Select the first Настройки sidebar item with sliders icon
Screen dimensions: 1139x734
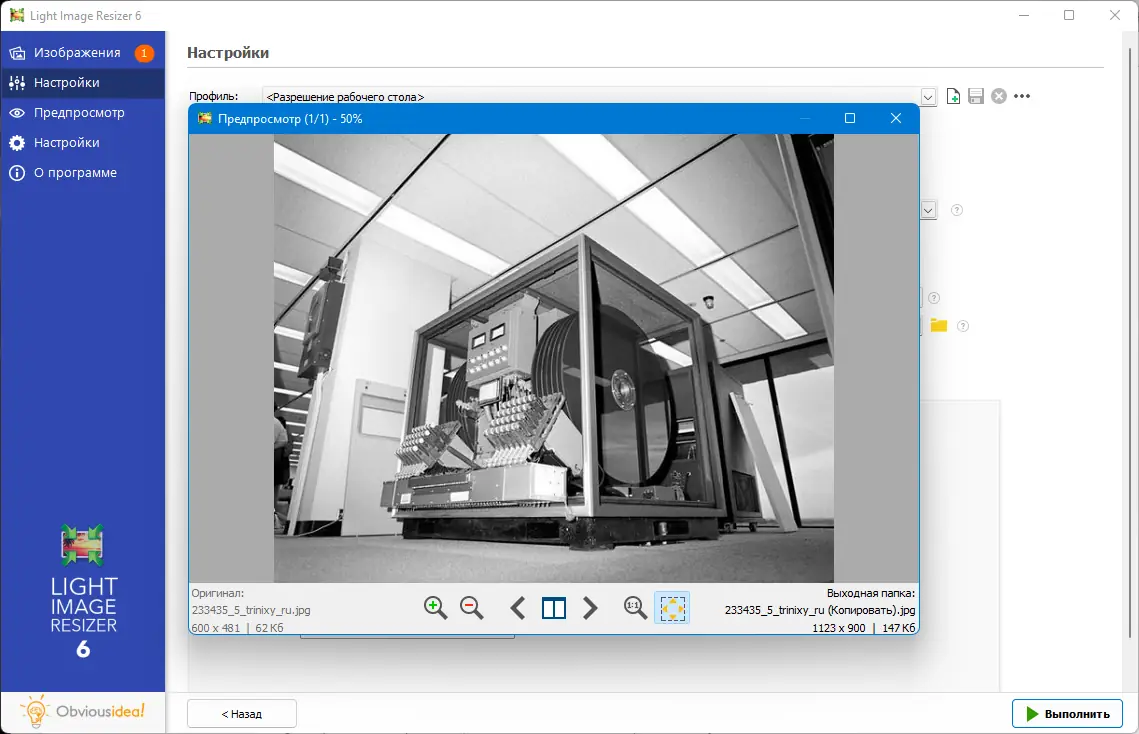click(x=82, y=83)
